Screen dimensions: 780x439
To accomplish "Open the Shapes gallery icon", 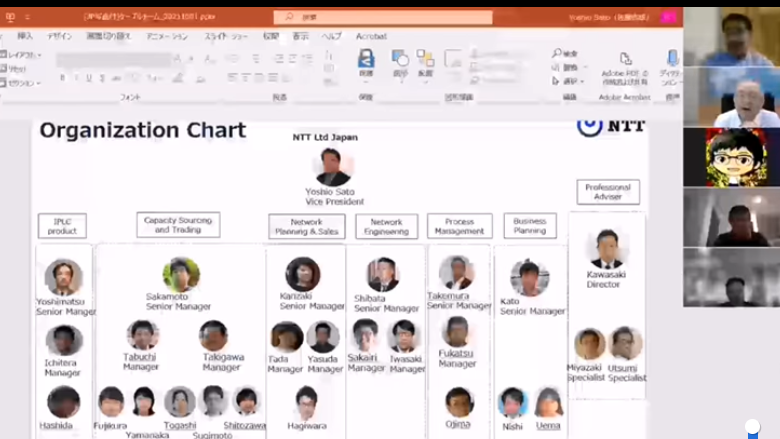I will tap(400, 60).
